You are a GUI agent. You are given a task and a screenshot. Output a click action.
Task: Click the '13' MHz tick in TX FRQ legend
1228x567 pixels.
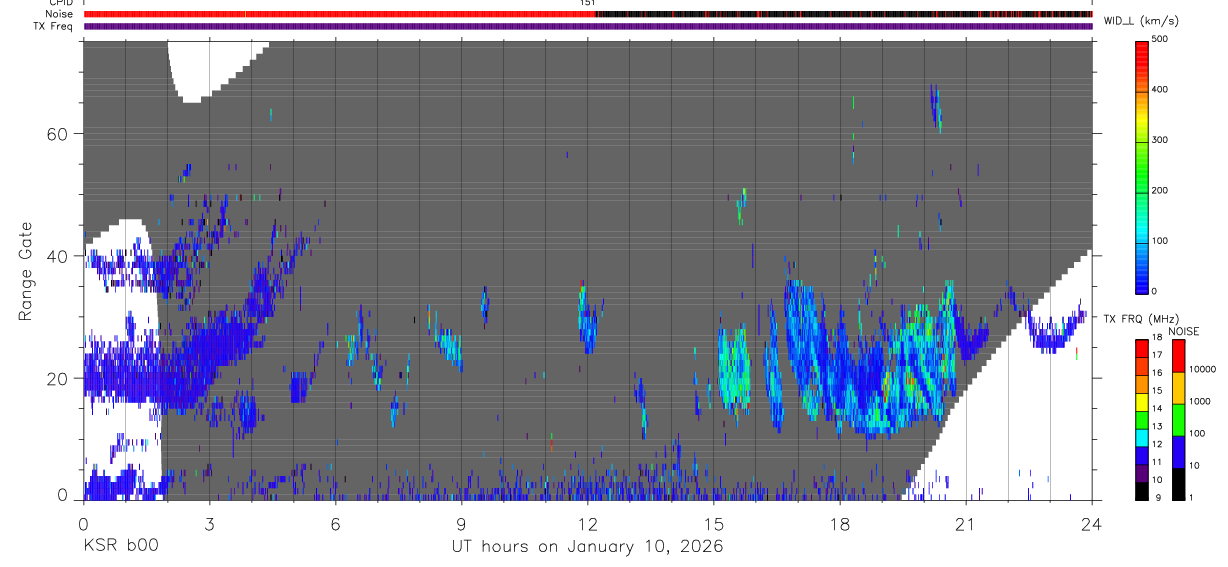[x=1157, y=426]
